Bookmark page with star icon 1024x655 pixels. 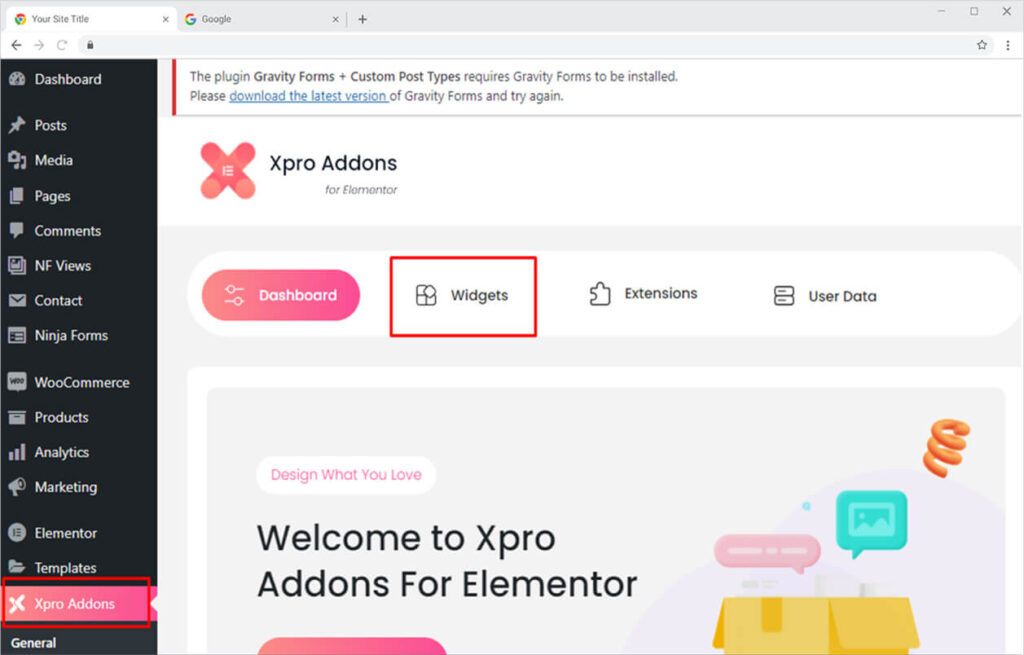point(982,45)
